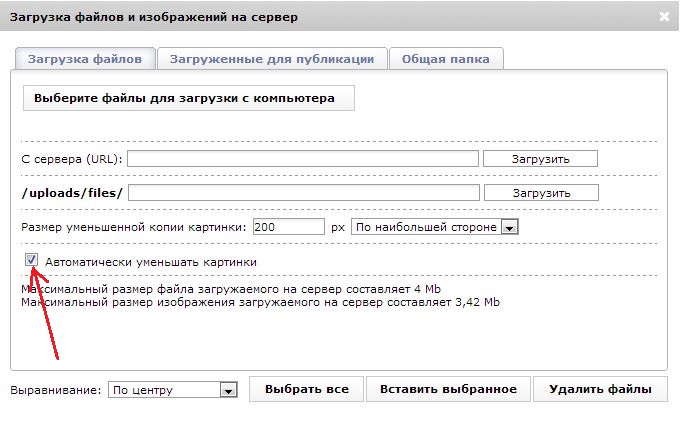Toggle Автоматически уменьшать картинки checkbox
The width and height of the screenshot is (681, 436).
coord(32,261)
